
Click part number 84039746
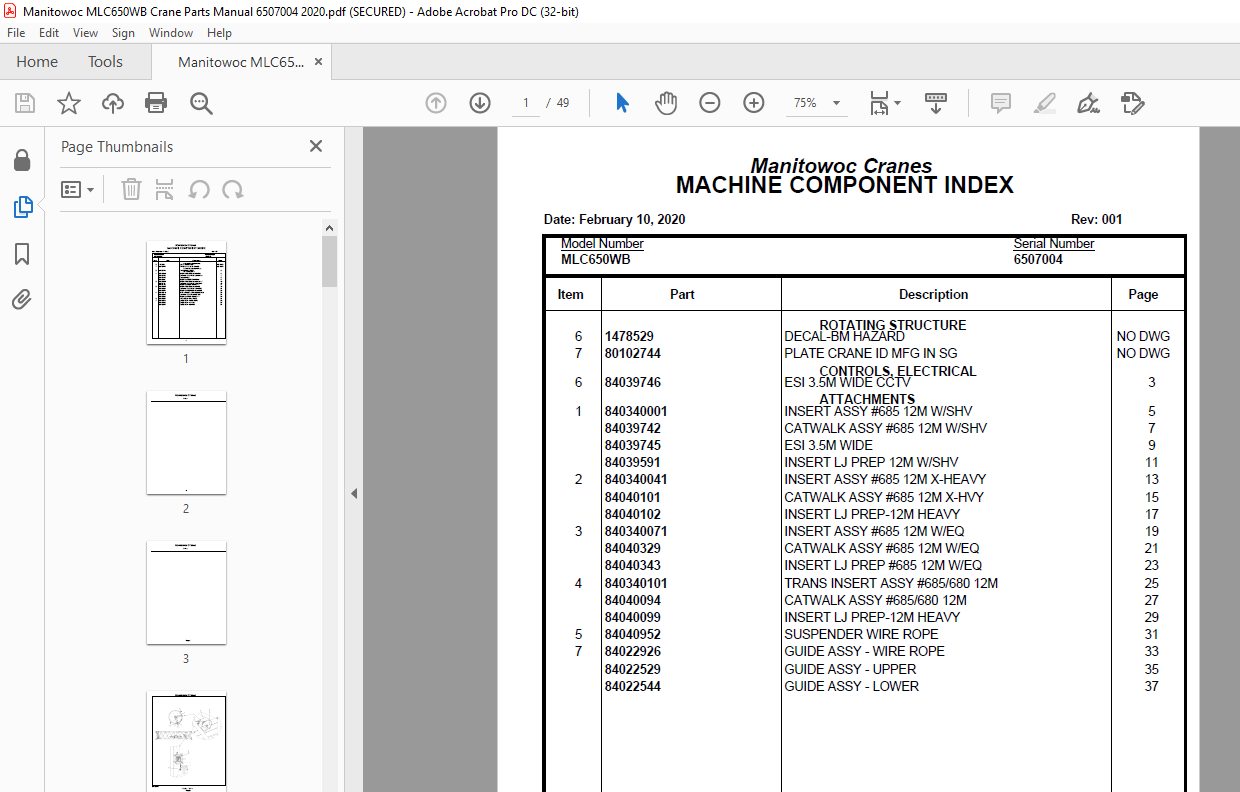(632, 382)
